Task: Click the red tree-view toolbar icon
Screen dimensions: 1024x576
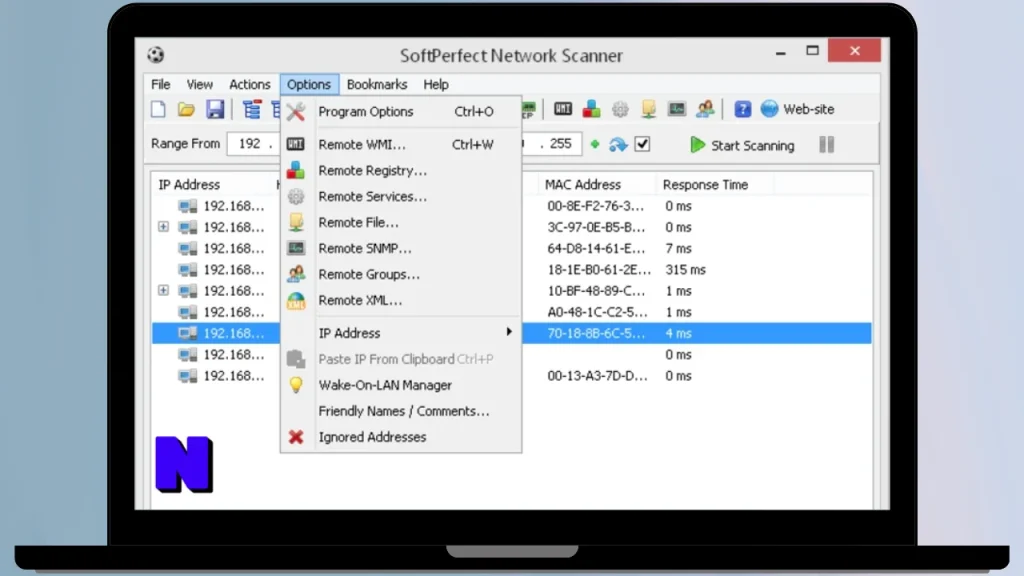Action: 252,109
